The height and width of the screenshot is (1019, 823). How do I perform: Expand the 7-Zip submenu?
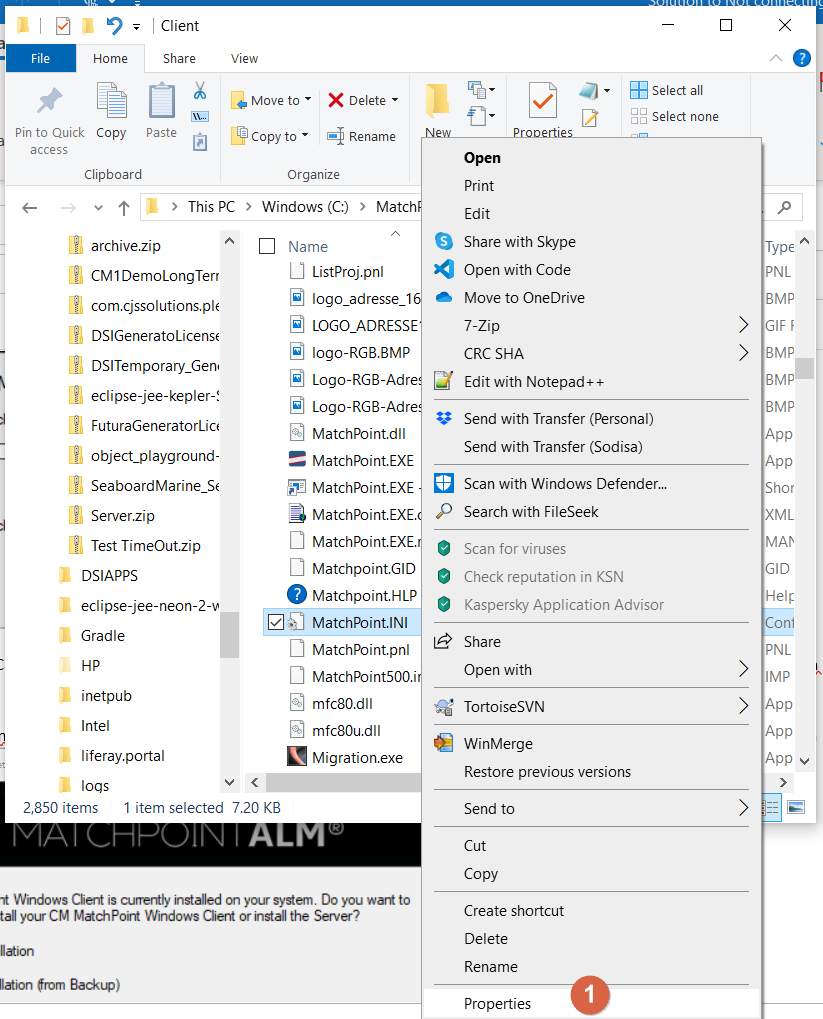point(743,325)
